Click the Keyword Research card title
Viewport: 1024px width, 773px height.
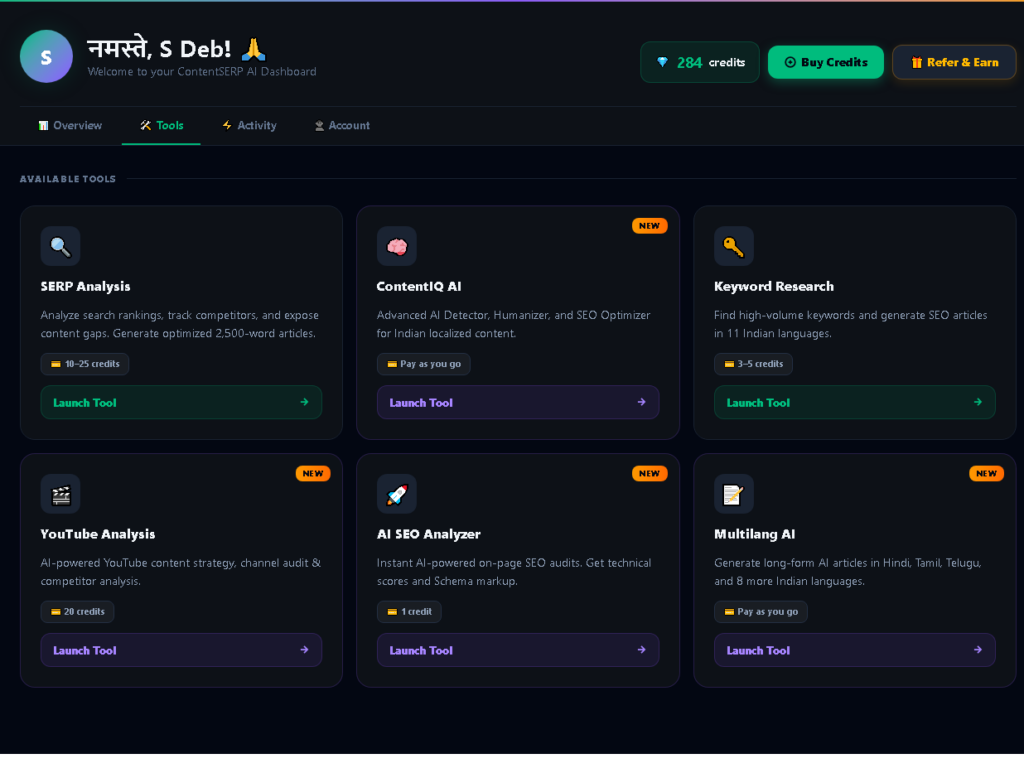click(774, 287)
